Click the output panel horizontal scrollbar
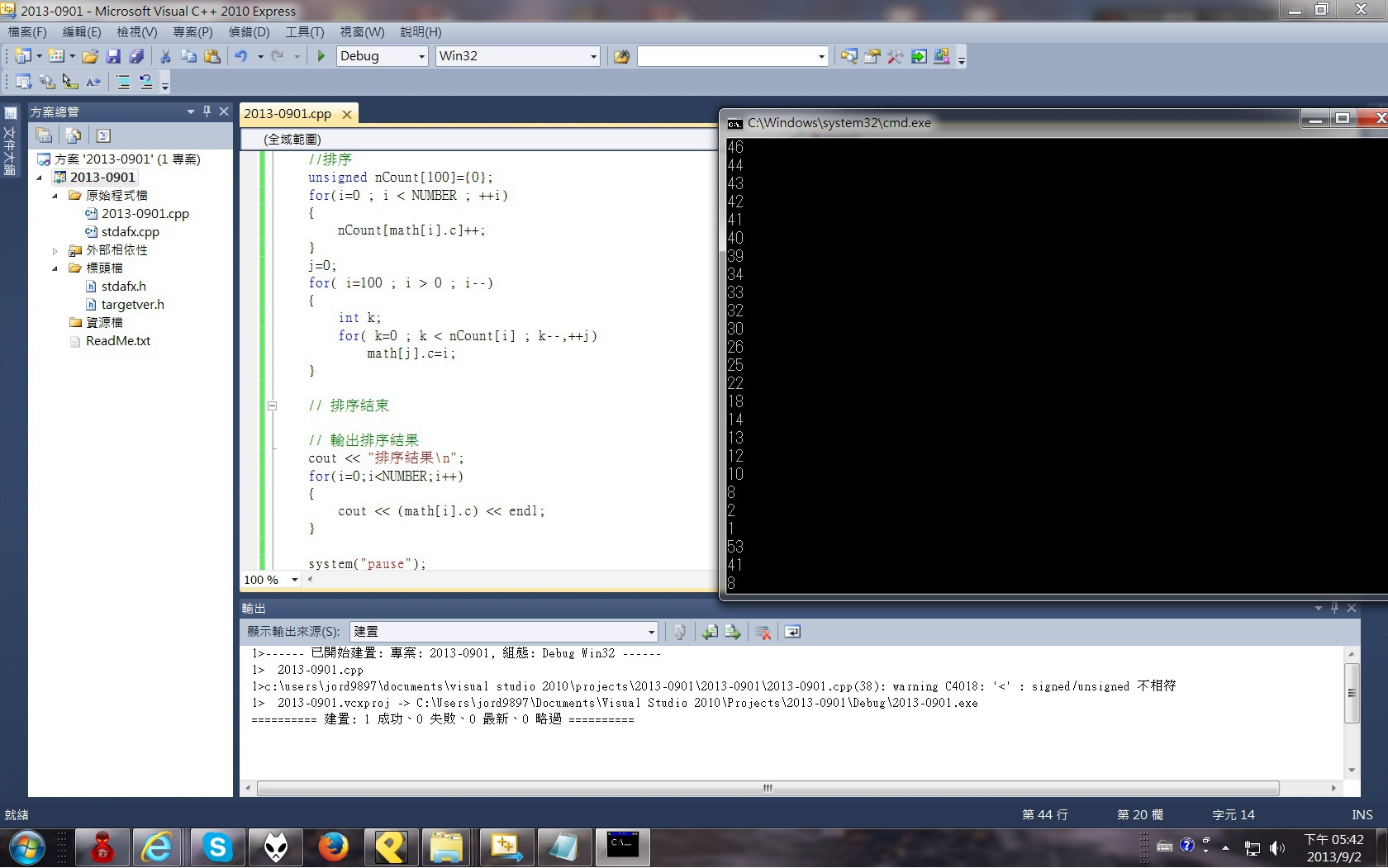Screen dimensions: 1388x868 click(767, 788)
